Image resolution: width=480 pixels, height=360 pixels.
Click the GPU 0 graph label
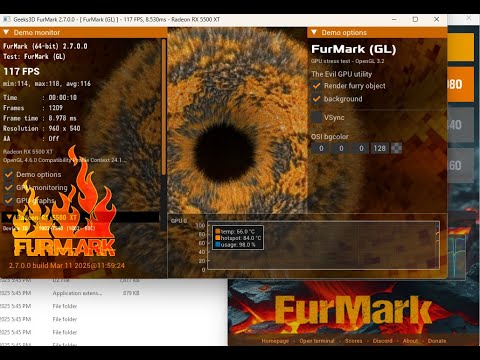179,221
